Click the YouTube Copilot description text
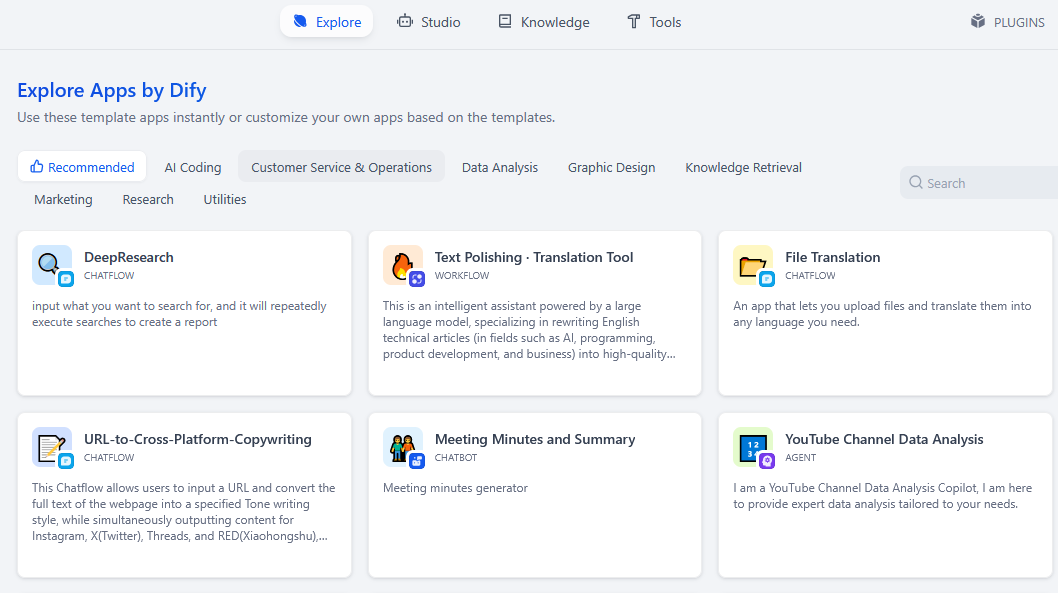 [x=883, y=496]
